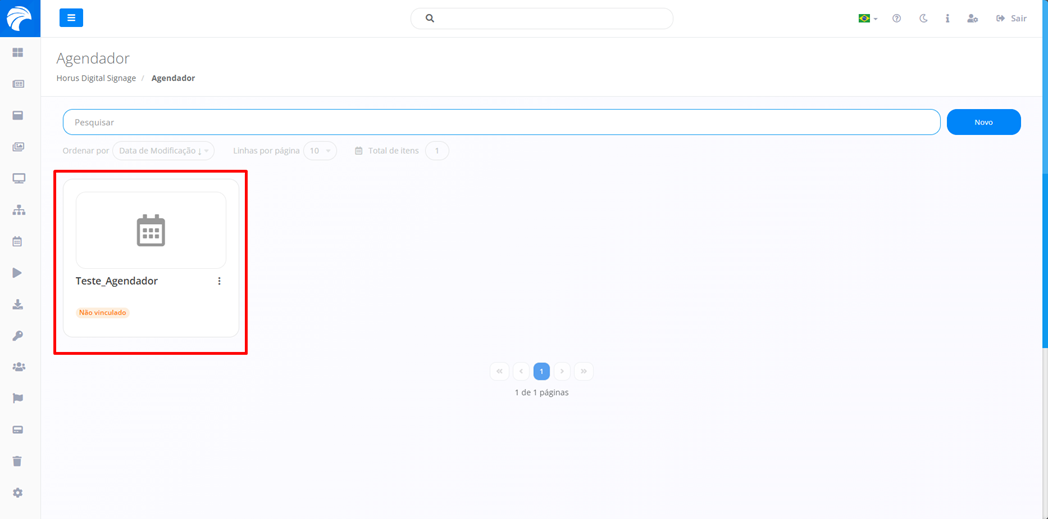
Task: Open the key icon in sidebar
Action: point(18,336)
